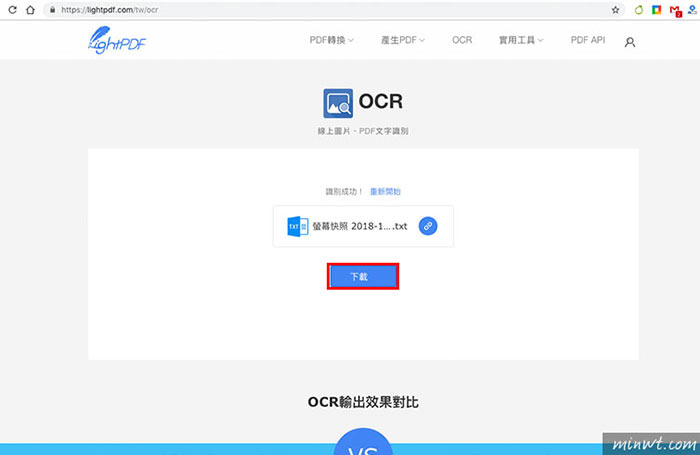Click the 識別成功！ status text
This screenshot has width=700, height=455.
pyautogui.click(x=344, y=192)
